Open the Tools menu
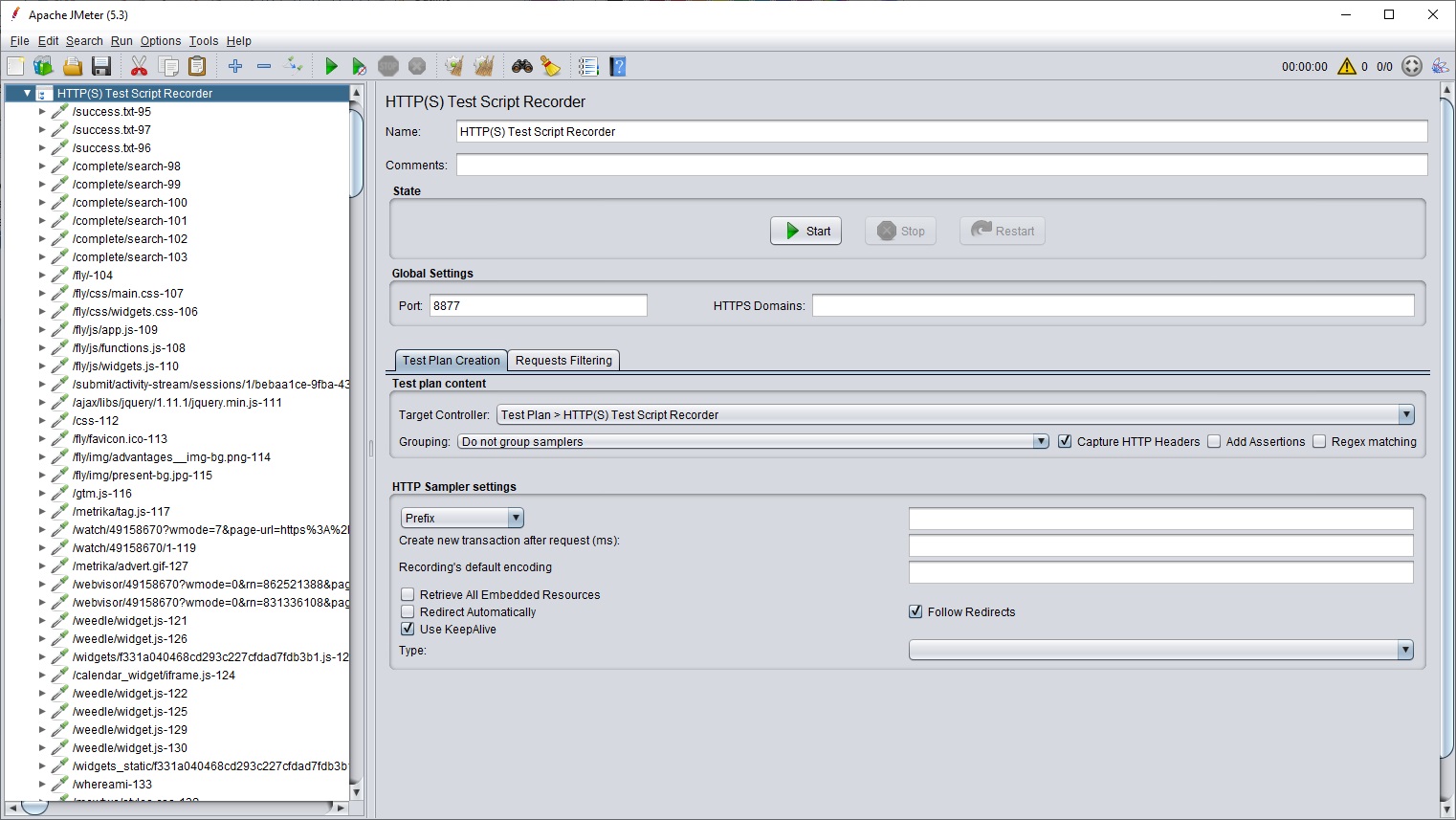Viewport: 1456px width, 820px height. tap(204, 41)
